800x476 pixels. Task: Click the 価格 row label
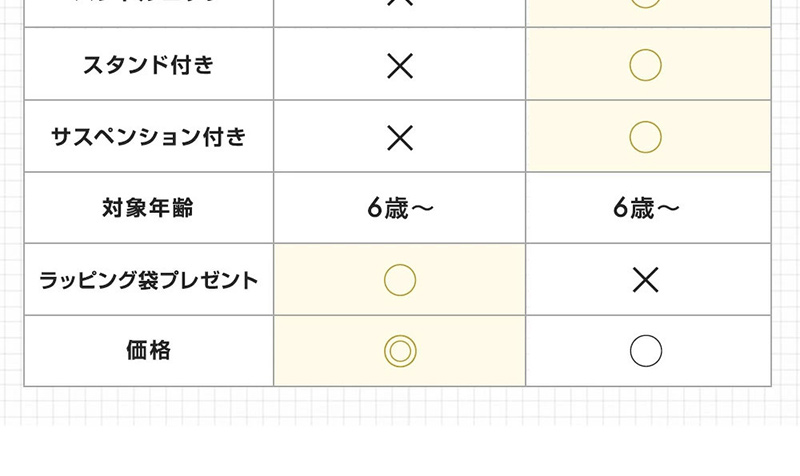pos(149,351)
